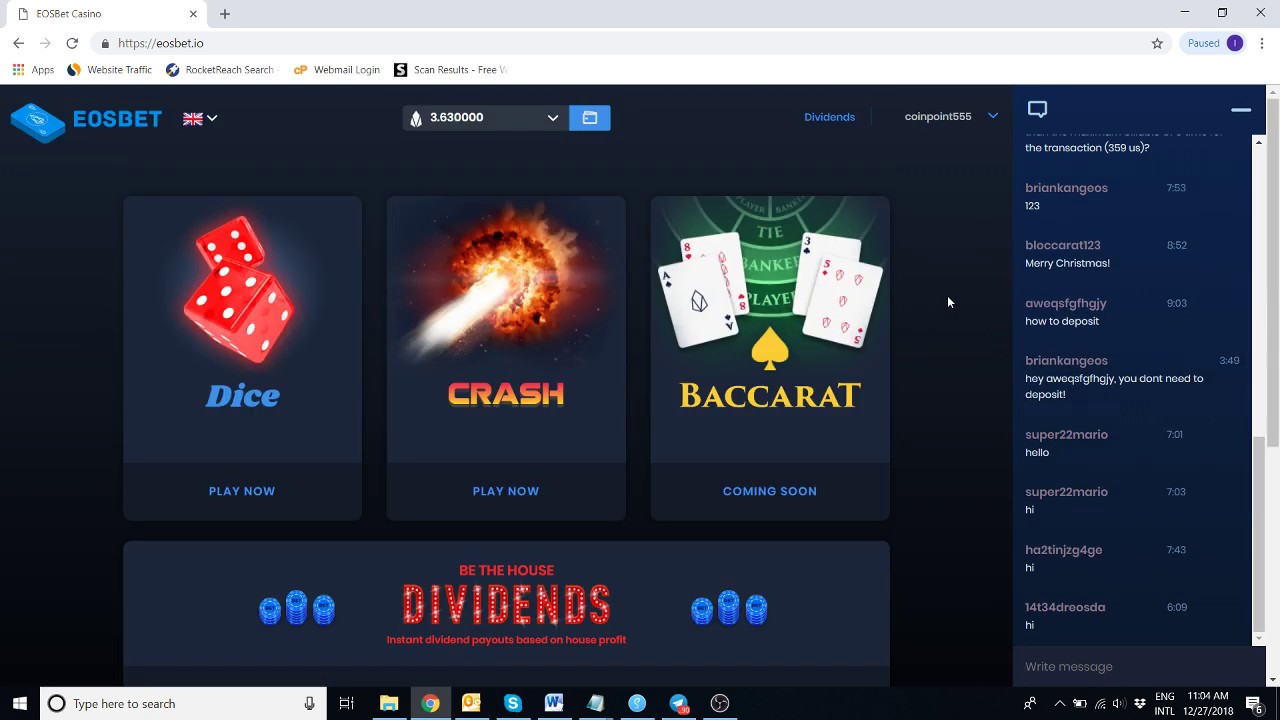This screenshot has height=720, width=1280.
Task: Open the Chrome three-dot menu
Action: point(1262,43)
